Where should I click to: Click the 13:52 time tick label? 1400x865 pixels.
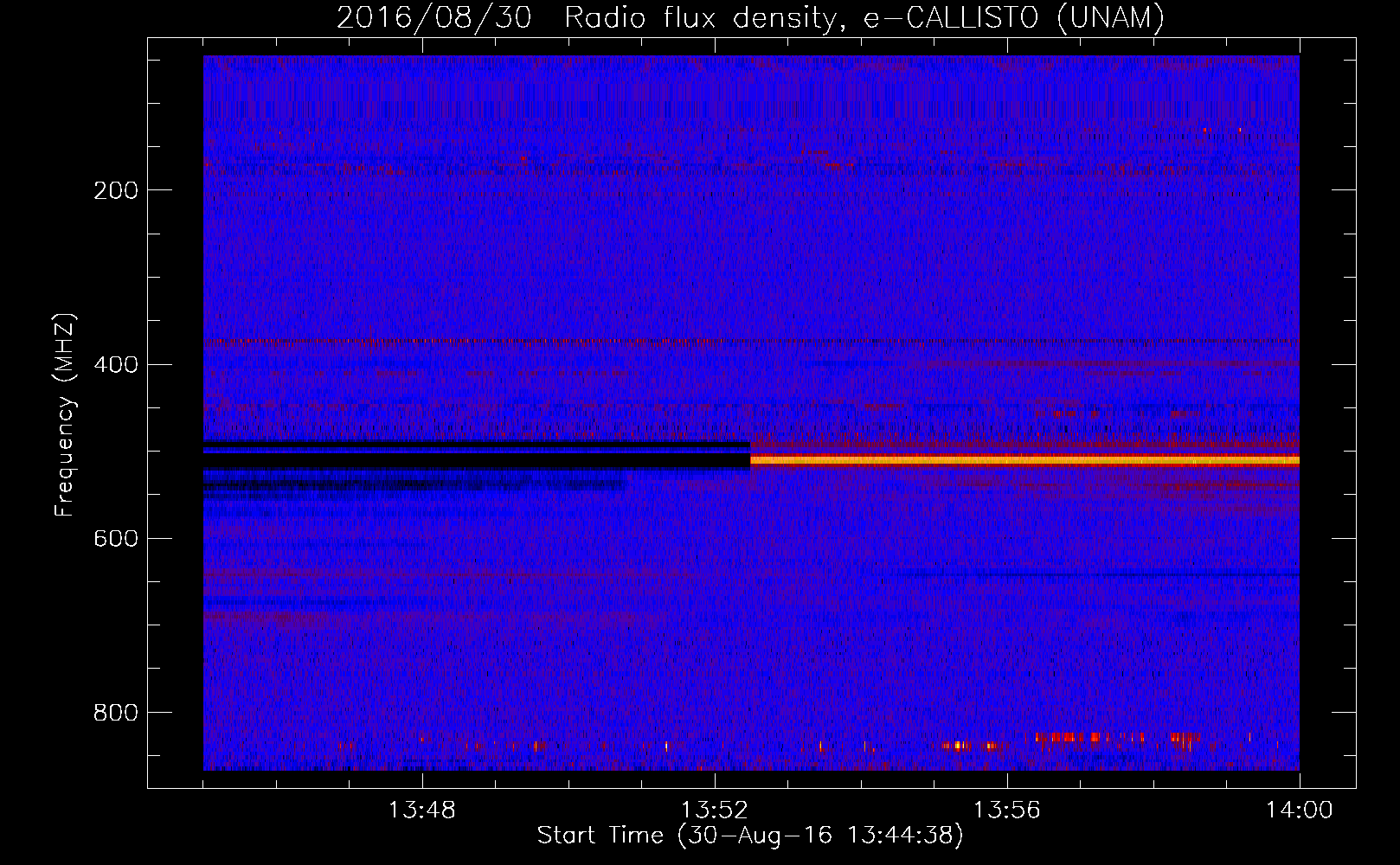[x=715, y=811]
